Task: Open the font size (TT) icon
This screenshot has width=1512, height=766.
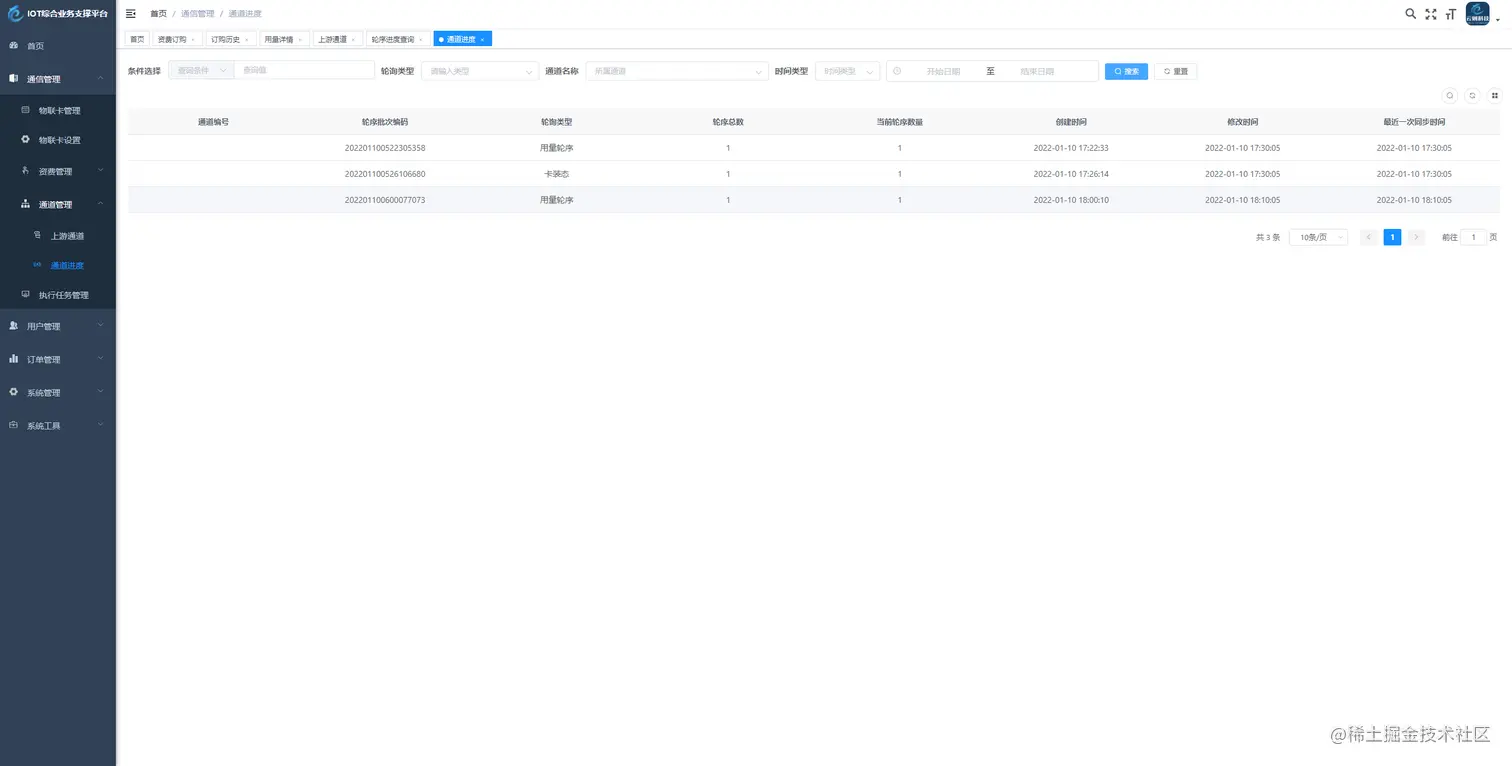Action: 1451,14
